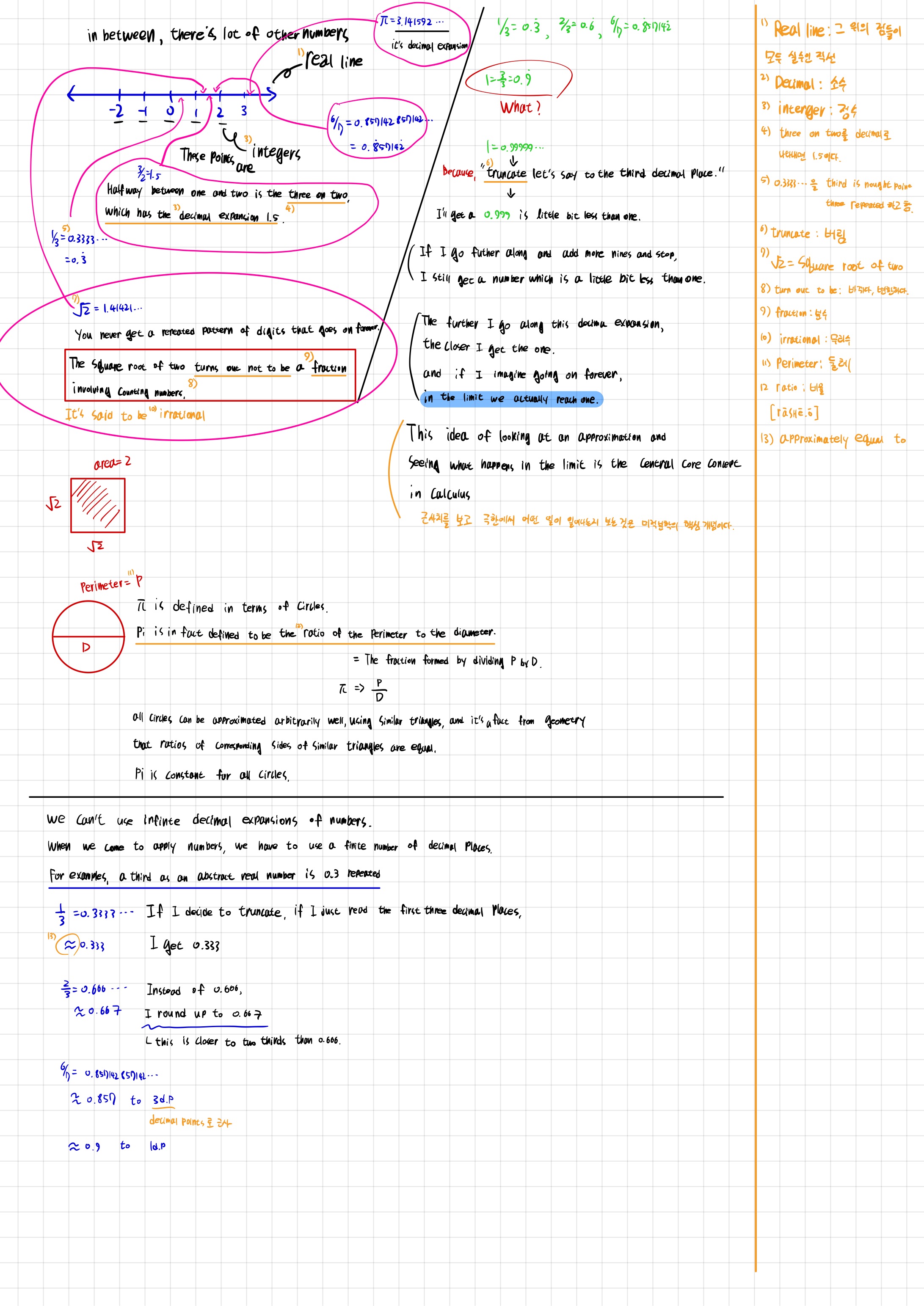The width and height of the screenshot is (924, 1306).
Task: Click glossary entry "fraction : 분수"
Action: click(x=794, y=313)
